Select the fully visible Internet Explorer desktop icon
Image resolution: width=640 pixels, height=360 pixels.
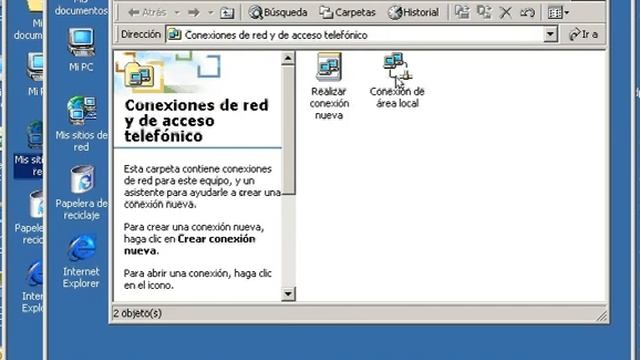click(81, 261)
